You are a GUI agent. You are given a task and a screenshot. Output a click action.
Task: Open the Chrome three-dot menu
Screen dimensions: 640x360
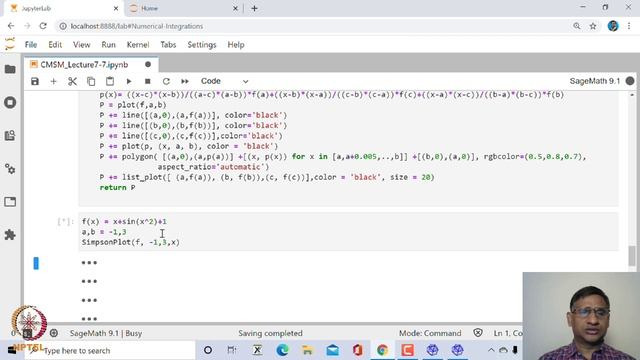[x=629, y=26]
